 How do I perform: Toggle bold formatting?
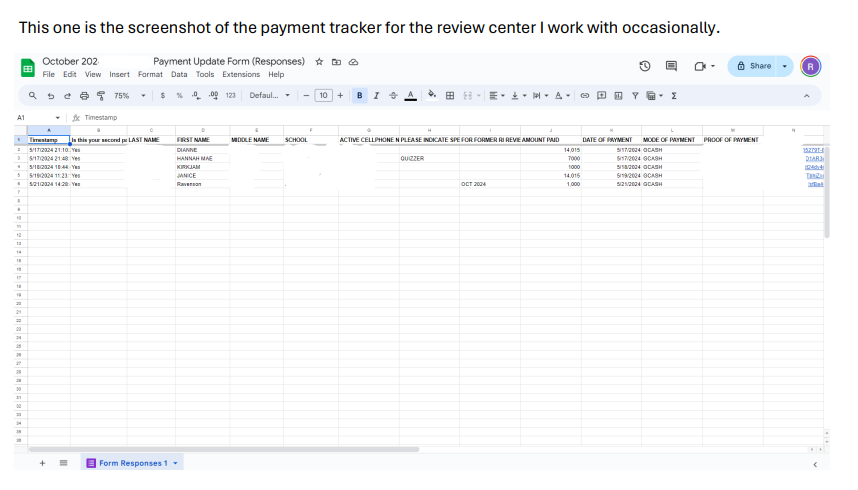click(360, 96)
